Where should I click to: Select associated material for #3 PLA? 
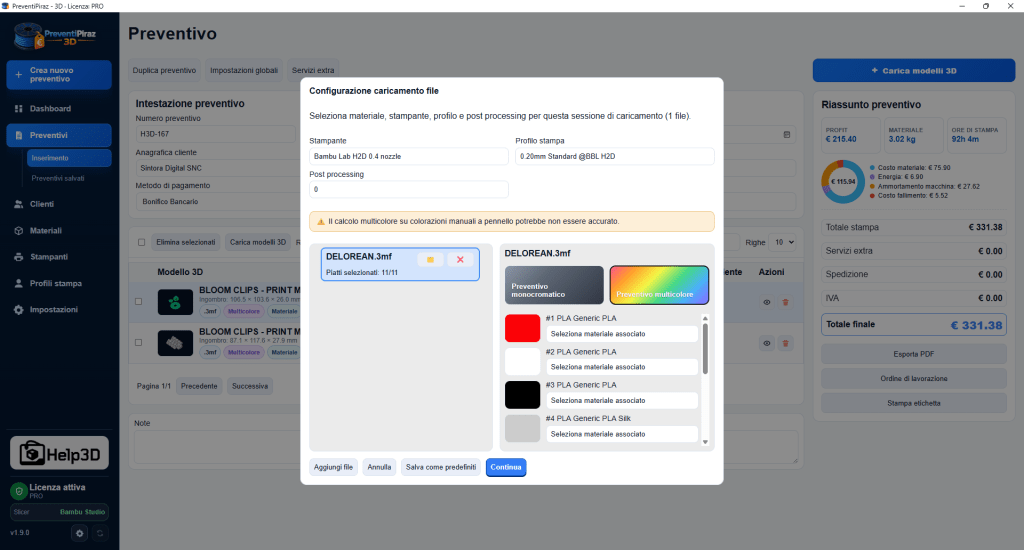coord(622,400)
